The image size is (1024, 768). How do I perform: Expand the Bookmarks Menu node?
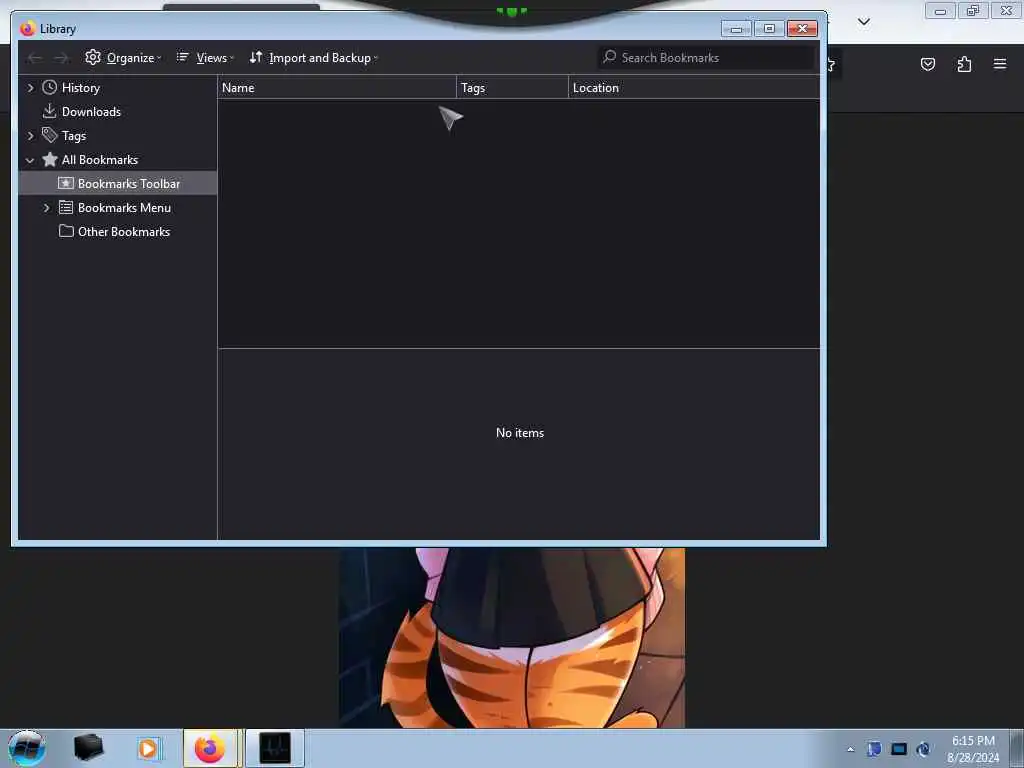coord(46,208)
